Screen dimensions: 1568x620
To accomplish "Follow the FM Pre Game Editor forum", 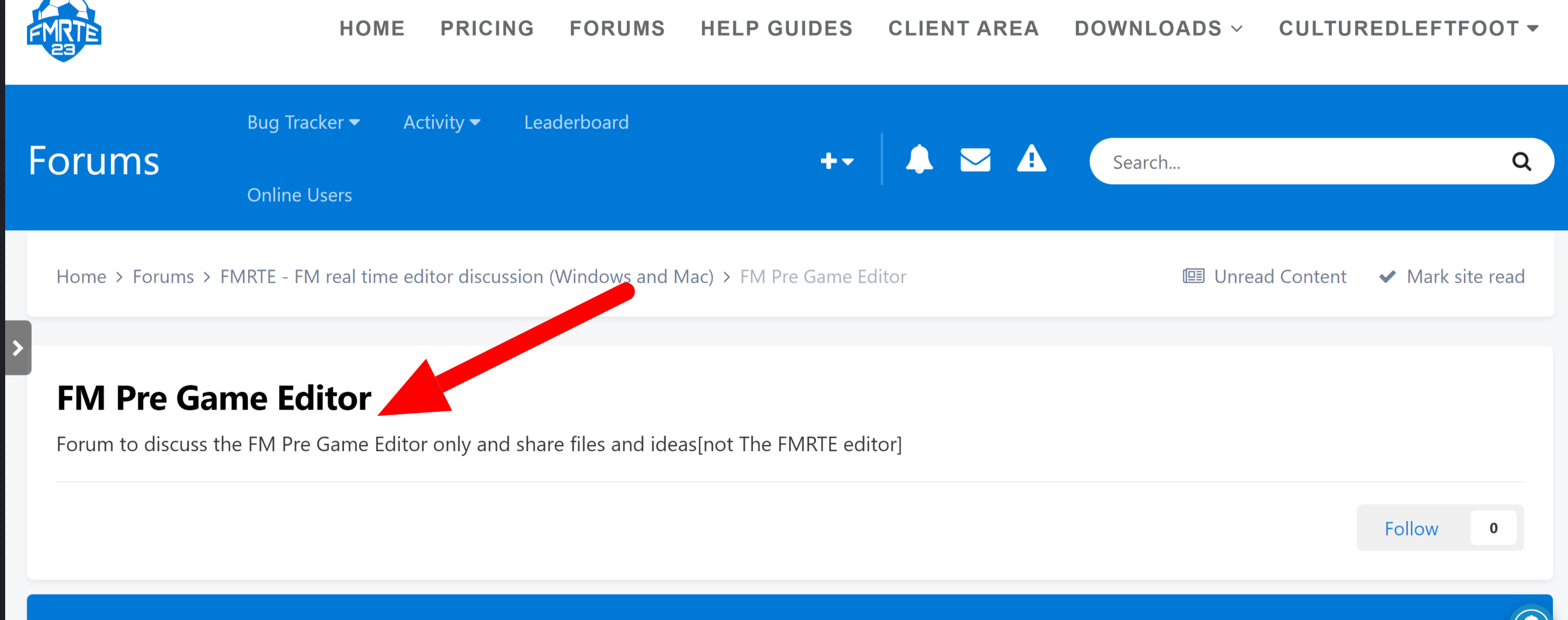I will pos(1411,528).
